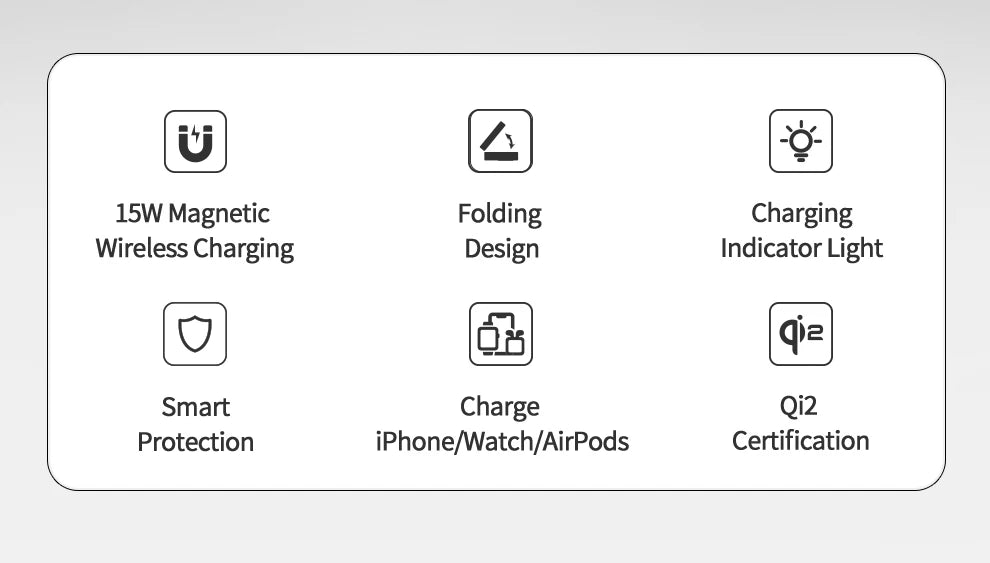This screenshot has height=563, width=990.
Task: Click the multi-device charging icon
Action: coord(501,334)
